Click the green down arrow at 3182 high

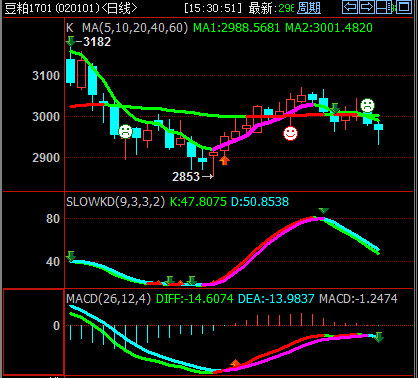[71, 41]
